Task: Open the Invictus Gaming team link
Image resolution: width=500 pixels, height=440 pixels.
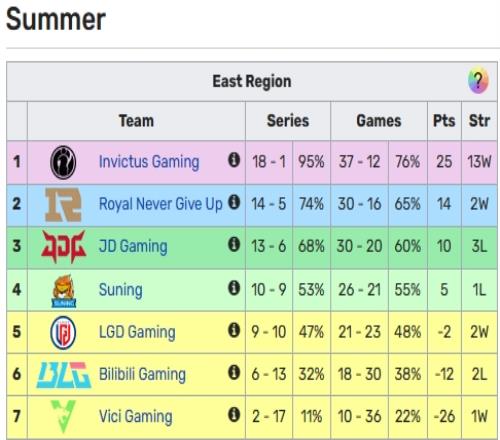Action: click(x=149, y=162)
